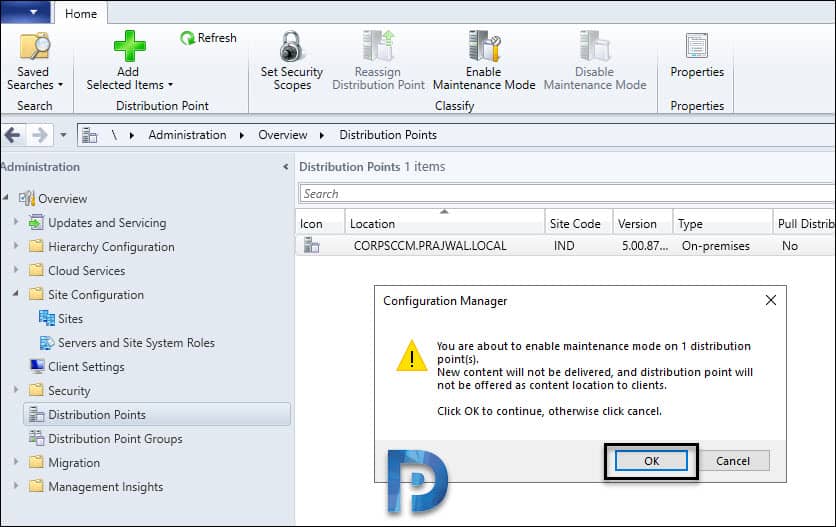Go forward with the navigation arrow
836x527 pixels.
[x=40, y=135]
